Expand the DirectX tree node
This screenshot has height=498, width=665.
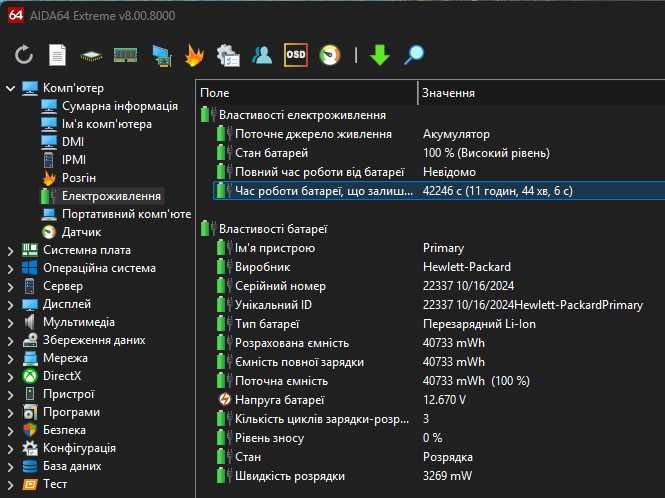(x=10, y=377)
